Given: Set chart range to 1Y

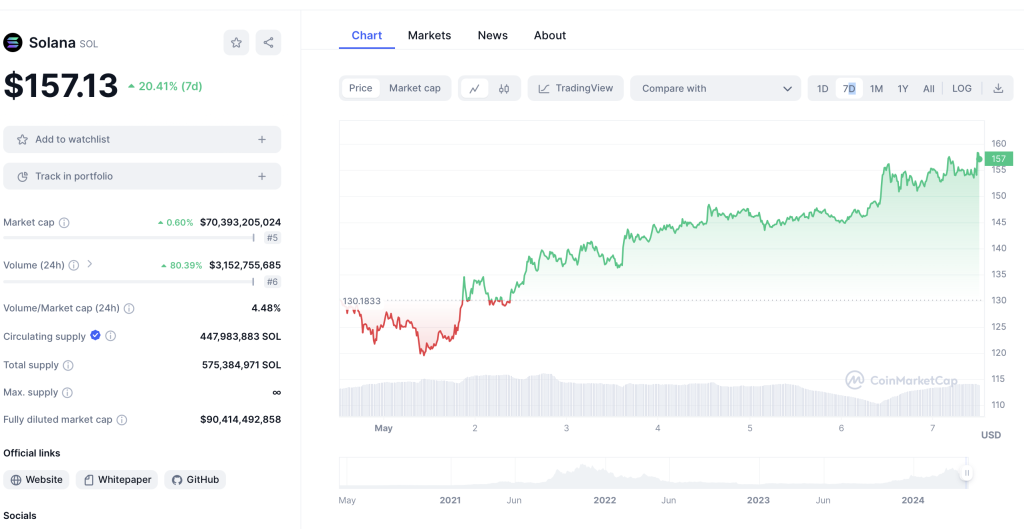Looking at the screenshot, I should 903,89.
